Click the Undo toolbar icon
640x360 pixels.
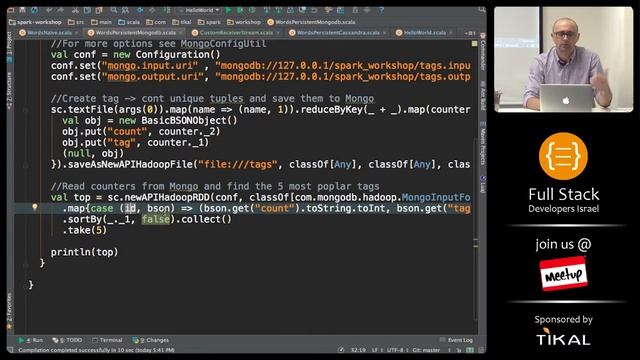click(x=49, y=9)
